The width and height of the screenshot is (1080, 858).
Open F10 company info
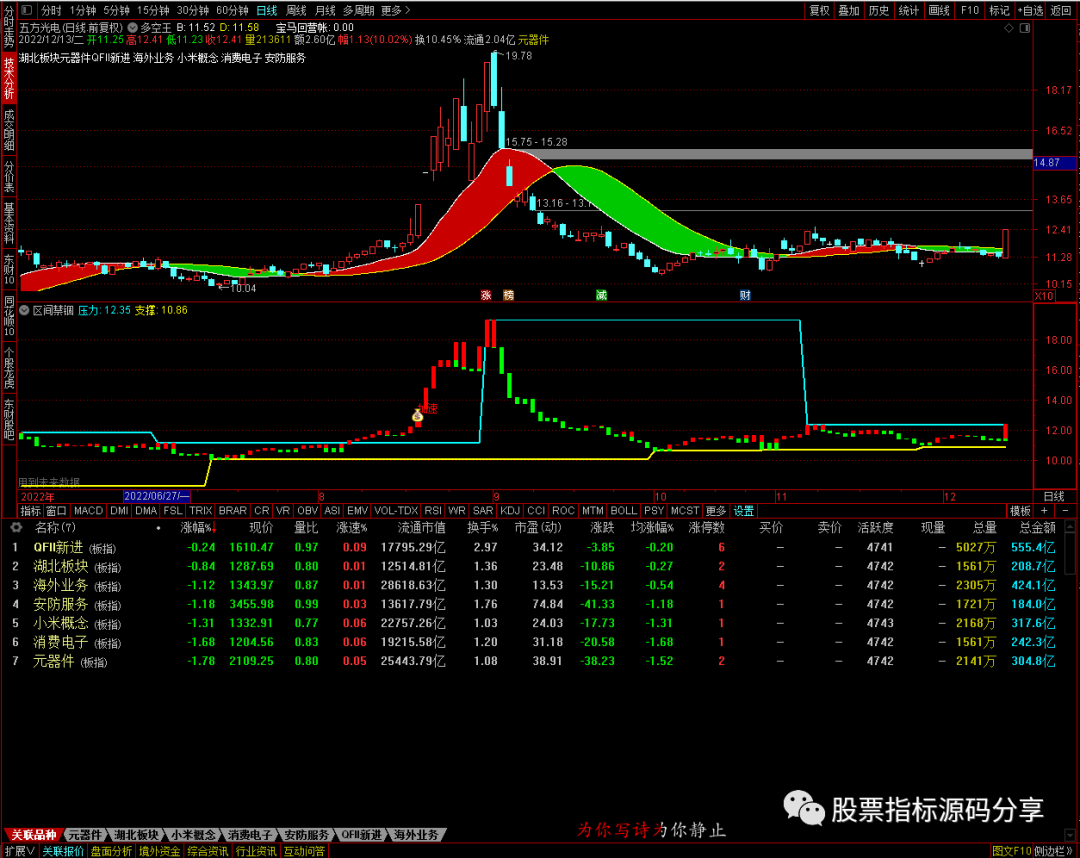(970, 10)
